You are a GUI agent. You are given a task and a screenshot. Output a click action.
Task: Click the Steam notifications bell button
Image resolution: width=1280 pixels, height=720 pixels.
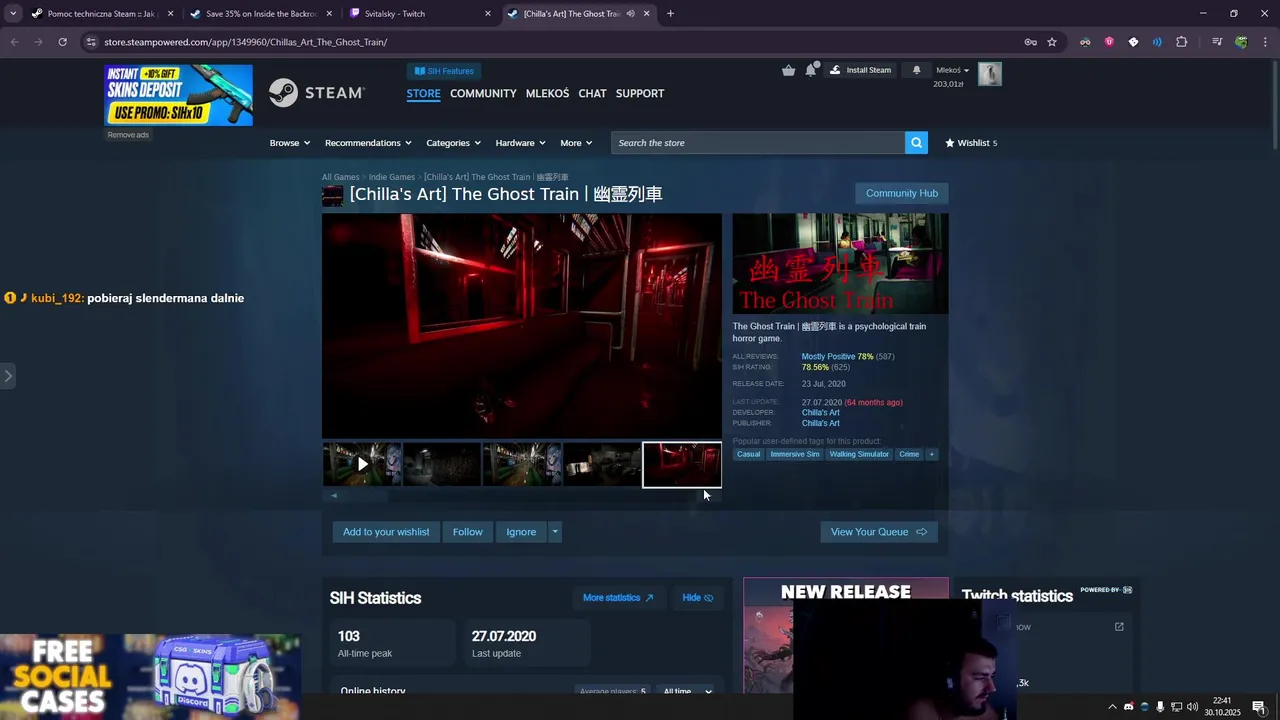click(x=916, y=70)
